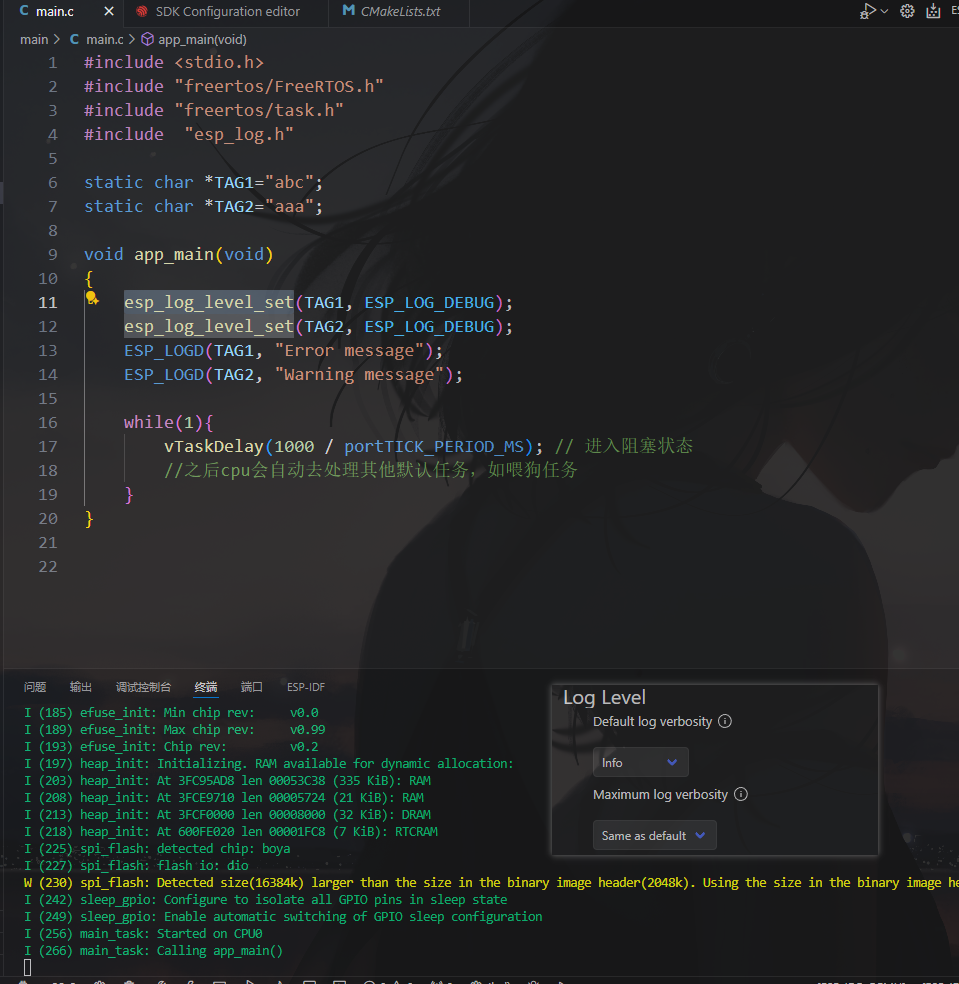959x984 pixels.
Task: Click terminal line 'spi_flash: detected chip: boya'
Action: (157, 848)
